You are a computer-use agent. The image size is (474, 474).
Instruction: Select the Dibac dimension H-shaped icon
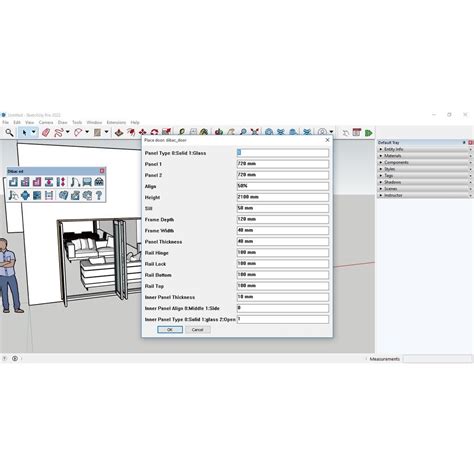click(49, 195)
